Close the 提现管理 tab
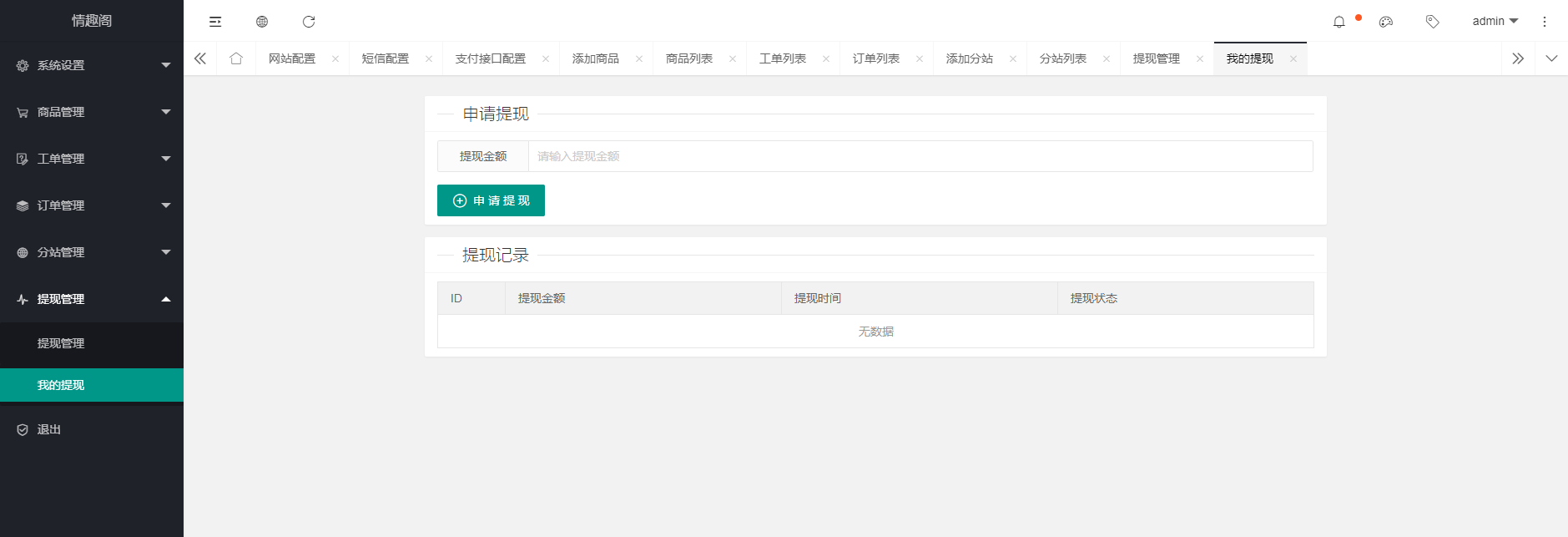 1200,58
